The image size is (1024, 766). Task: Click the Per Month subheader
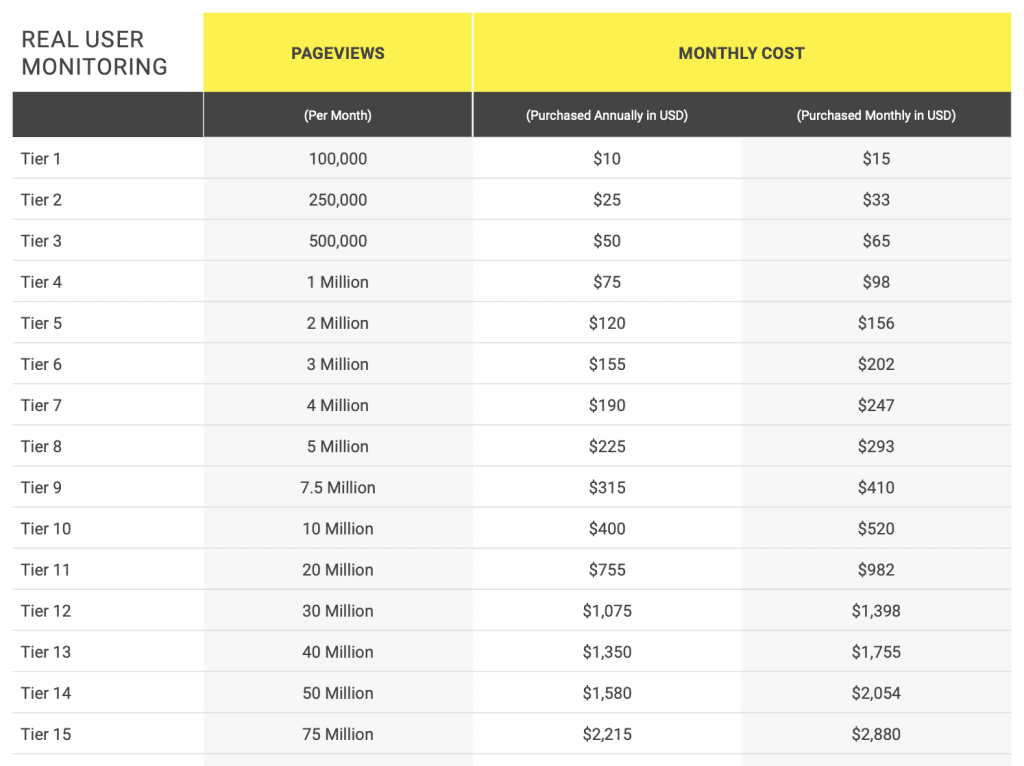(x=338, y=115)
